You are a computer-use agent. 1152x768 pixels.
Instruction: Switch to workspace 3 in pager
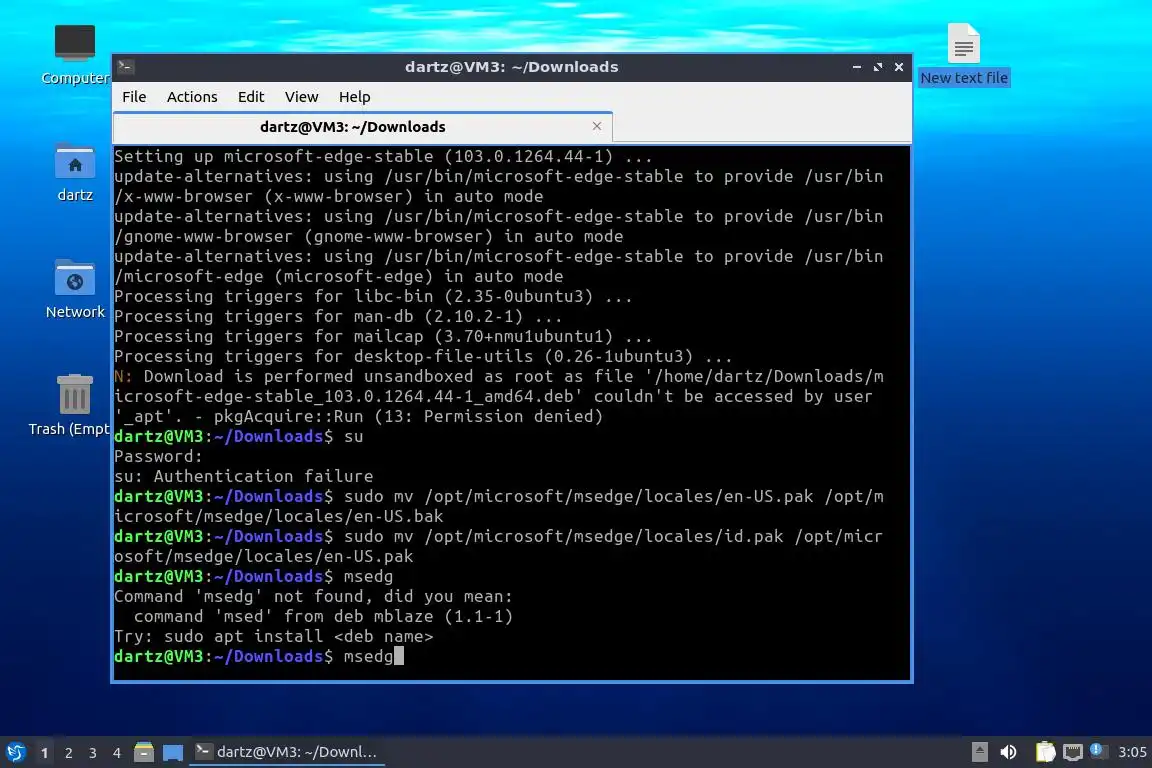(93, 753)
